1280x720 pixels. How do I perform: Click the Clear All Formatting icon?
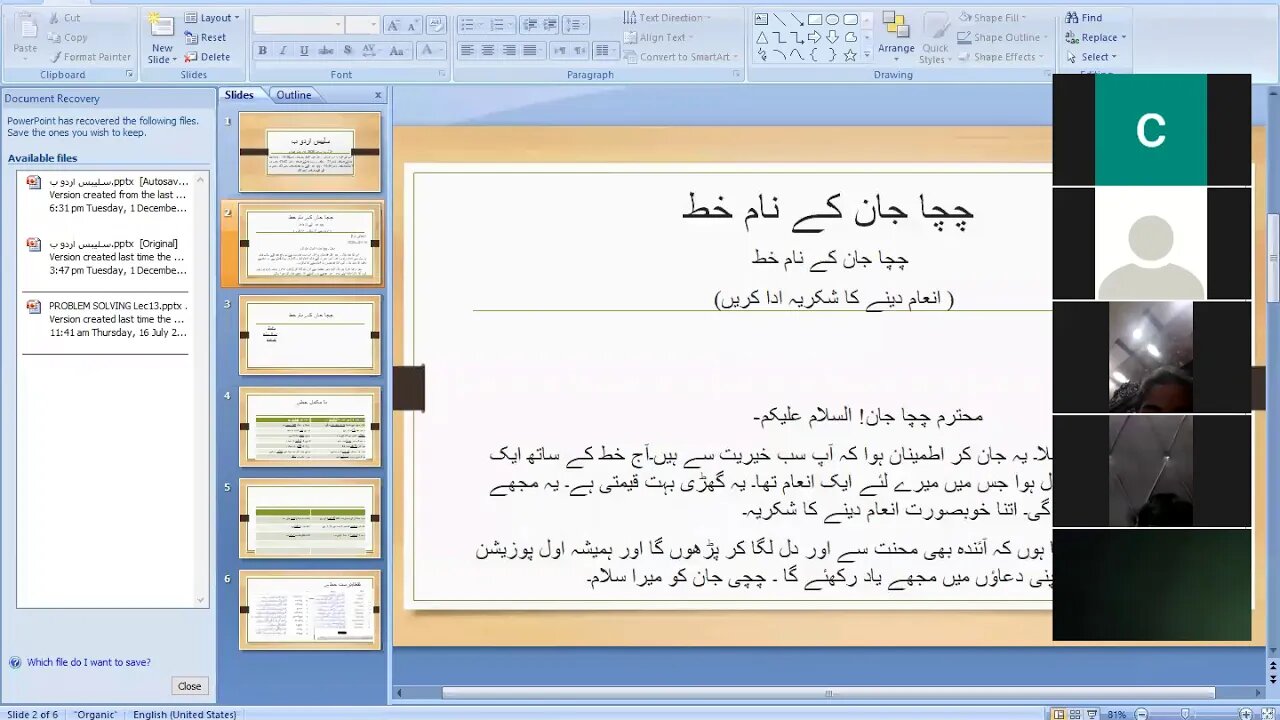click(x=437, y=25)
